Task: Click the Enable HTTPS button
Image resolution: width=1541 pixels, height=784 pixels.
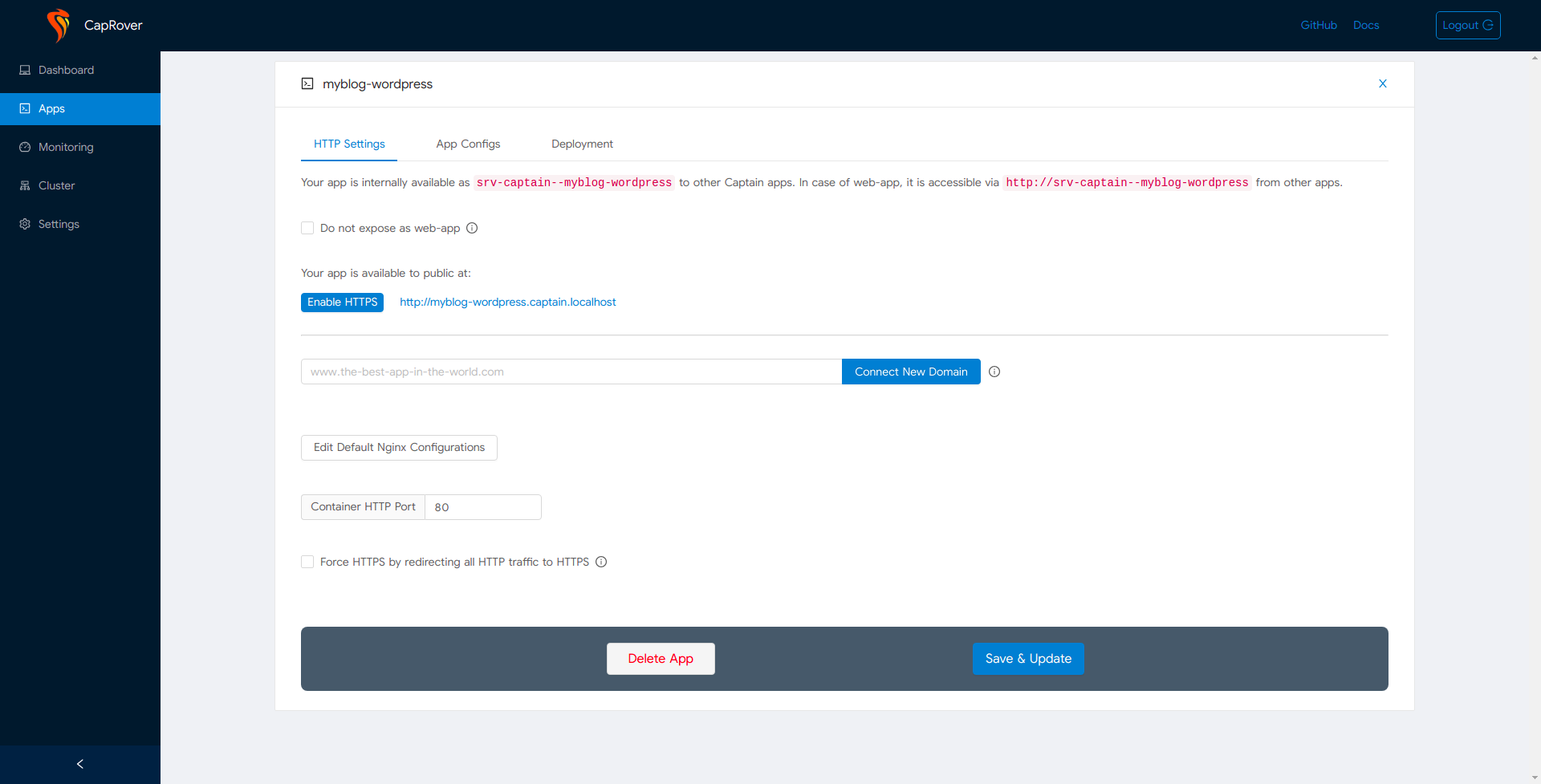Action: 341,303
